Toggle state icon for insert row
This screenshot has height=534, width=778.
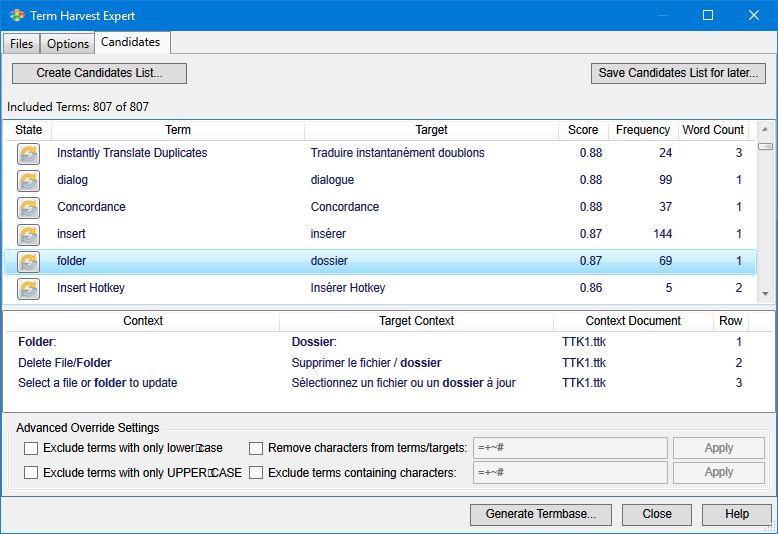28,234
